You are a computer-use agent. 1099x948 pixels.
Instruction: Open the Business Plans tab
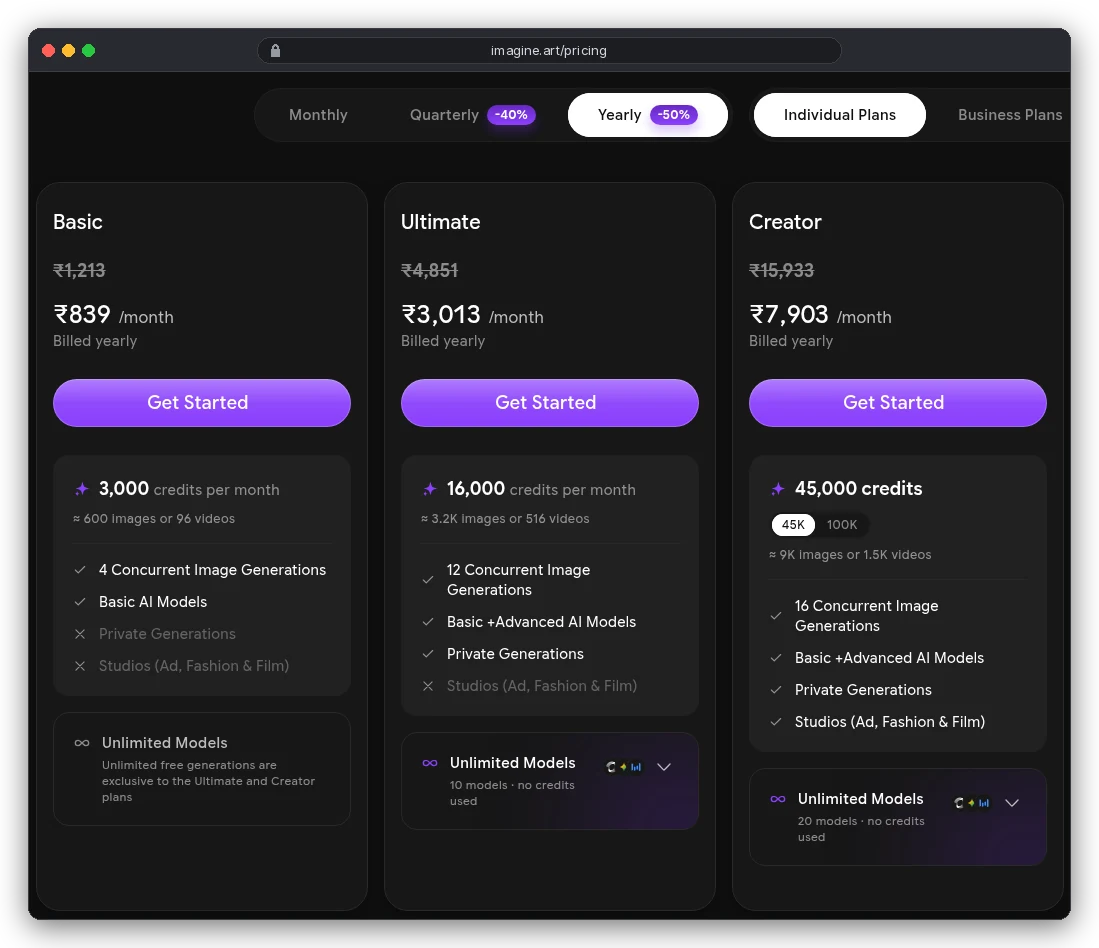coord(1010,115)
